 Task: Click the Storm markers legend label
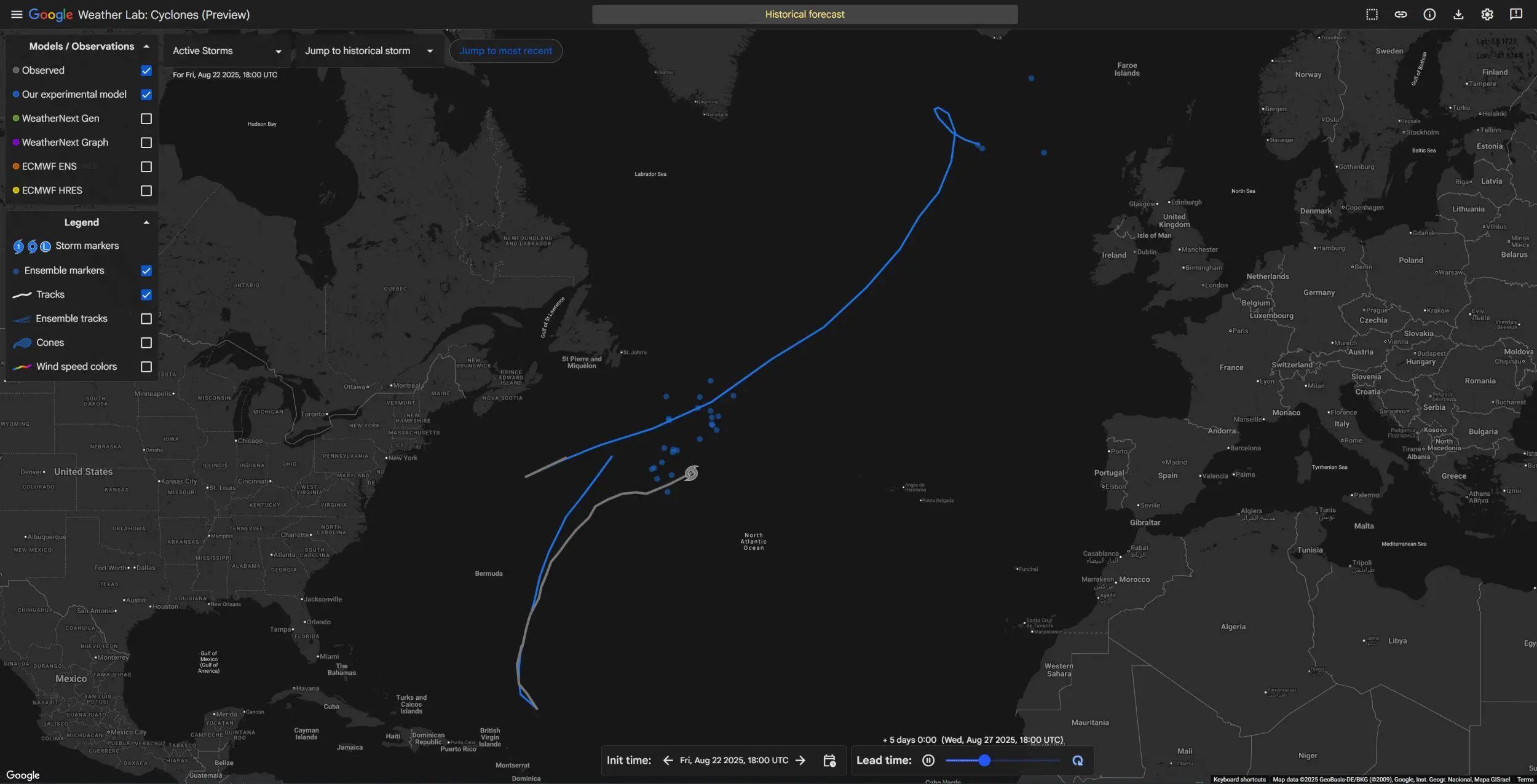[x=87, y=246]
